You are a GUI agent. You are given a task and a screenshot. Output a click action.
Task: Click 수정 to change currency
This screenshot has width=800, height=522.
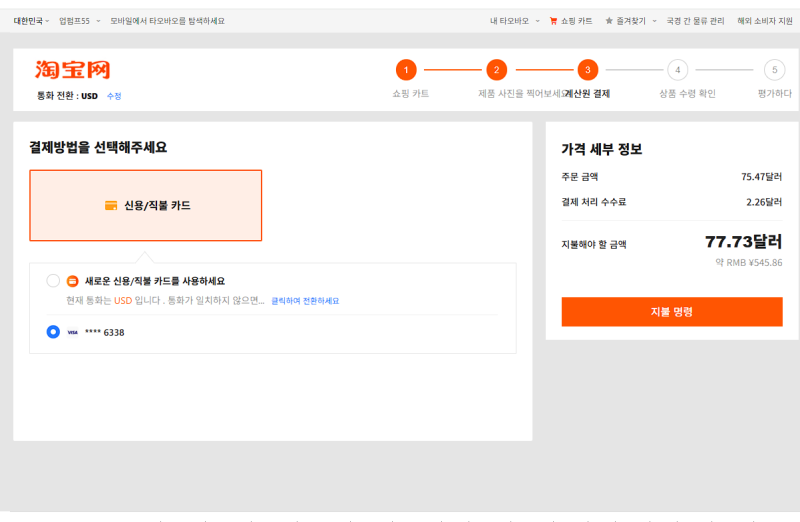pyautogui.click(x=114, y=96)
